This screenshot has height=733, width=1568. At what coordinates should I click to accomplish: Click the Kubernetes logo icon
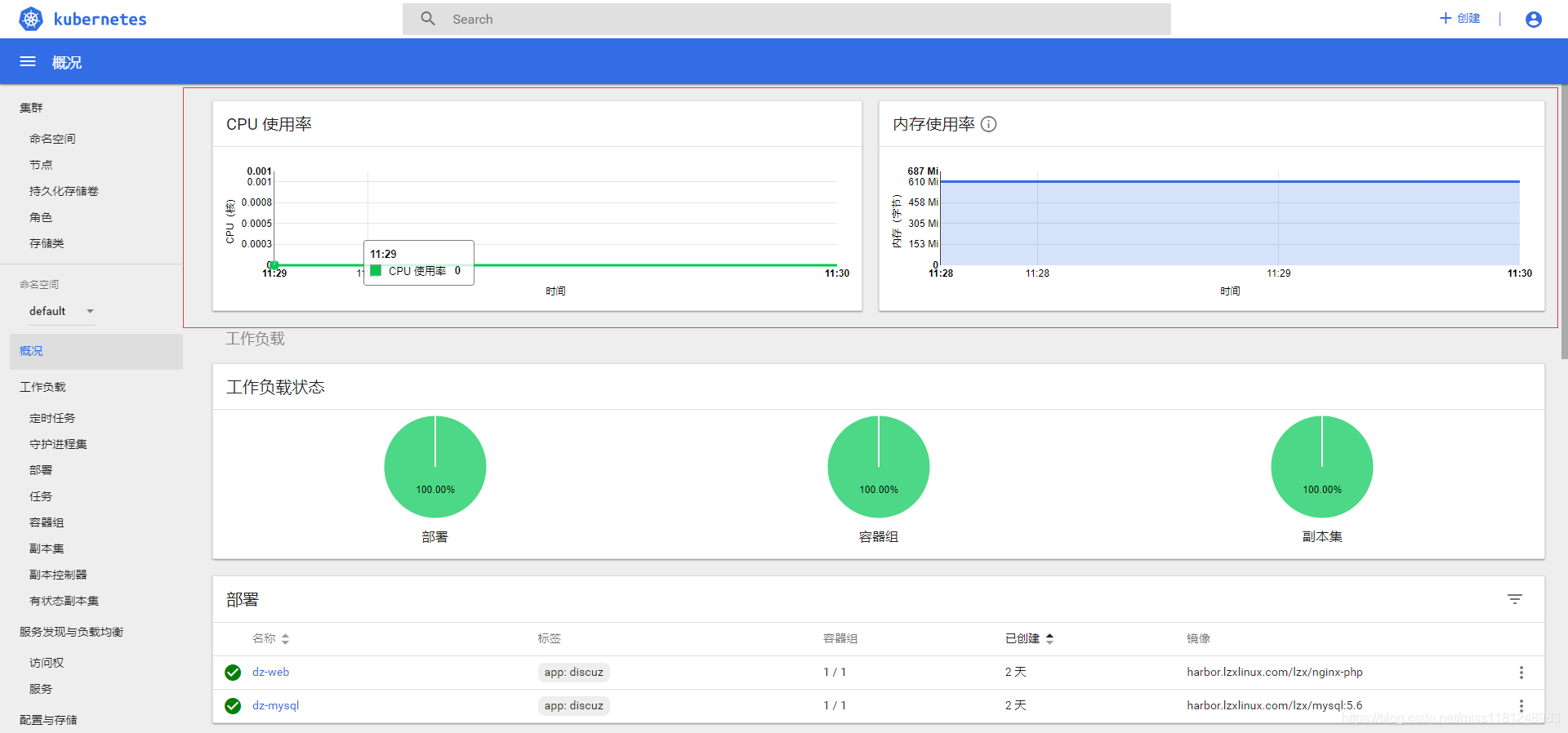coord(31,19)
